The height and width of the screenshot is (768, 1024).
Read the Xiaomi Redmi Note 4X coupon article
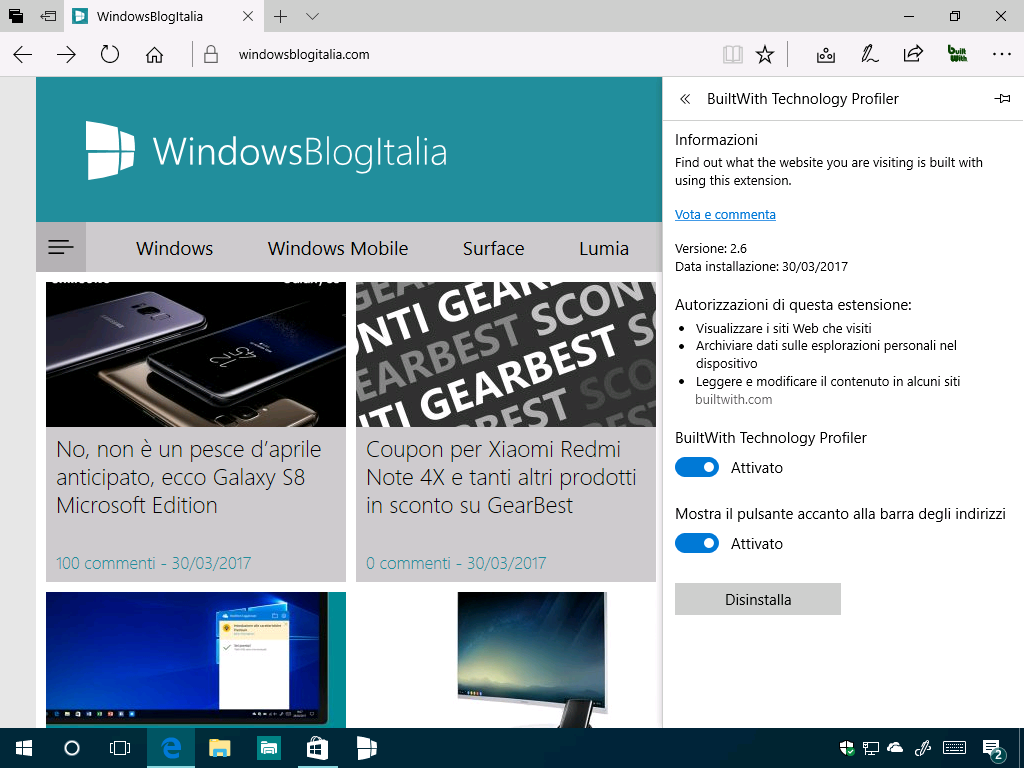pyautogui.click(x=501, y=477)
